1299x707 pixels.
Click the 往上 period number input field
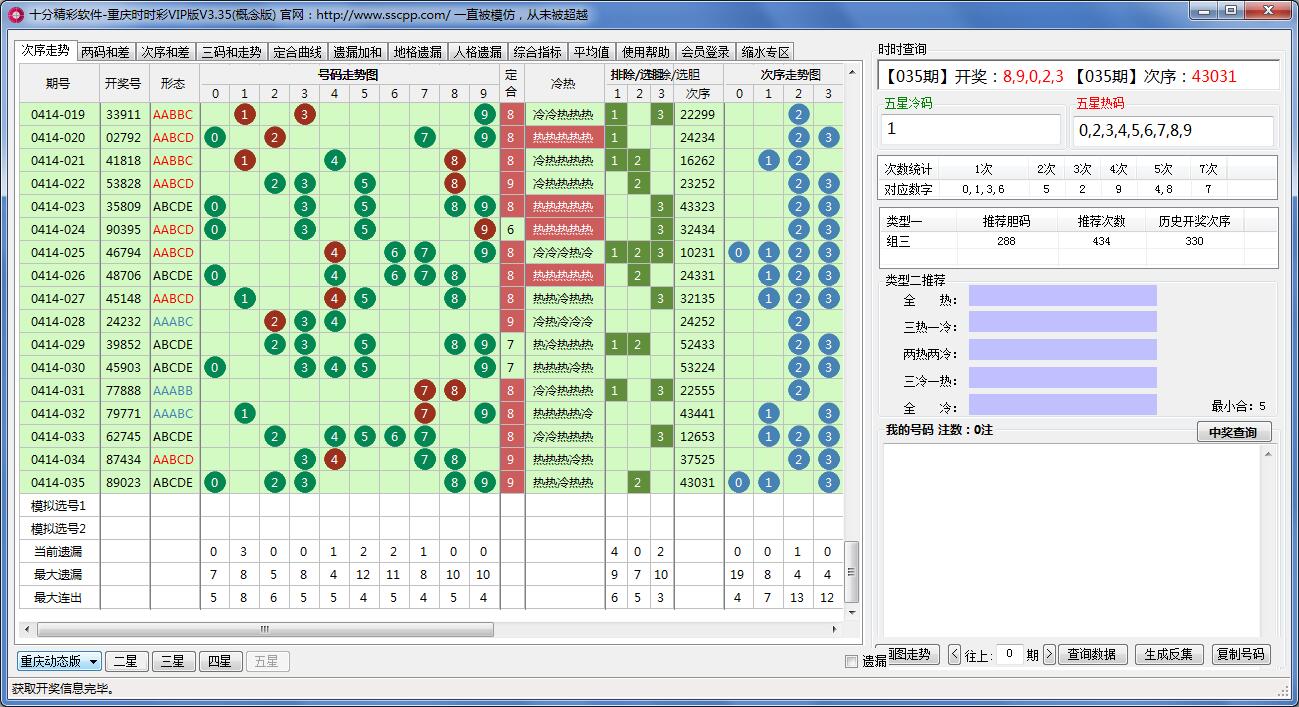pos(1009,655)
